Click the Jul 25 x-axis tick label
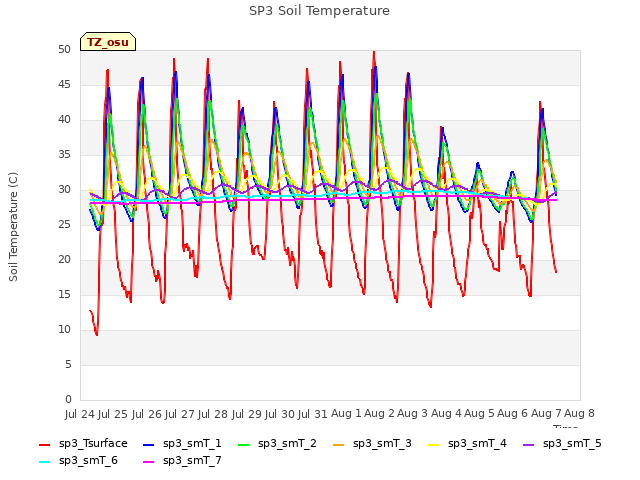Viewport: 640px width, 480px height. pyautogui.click(x=113, y=414)
